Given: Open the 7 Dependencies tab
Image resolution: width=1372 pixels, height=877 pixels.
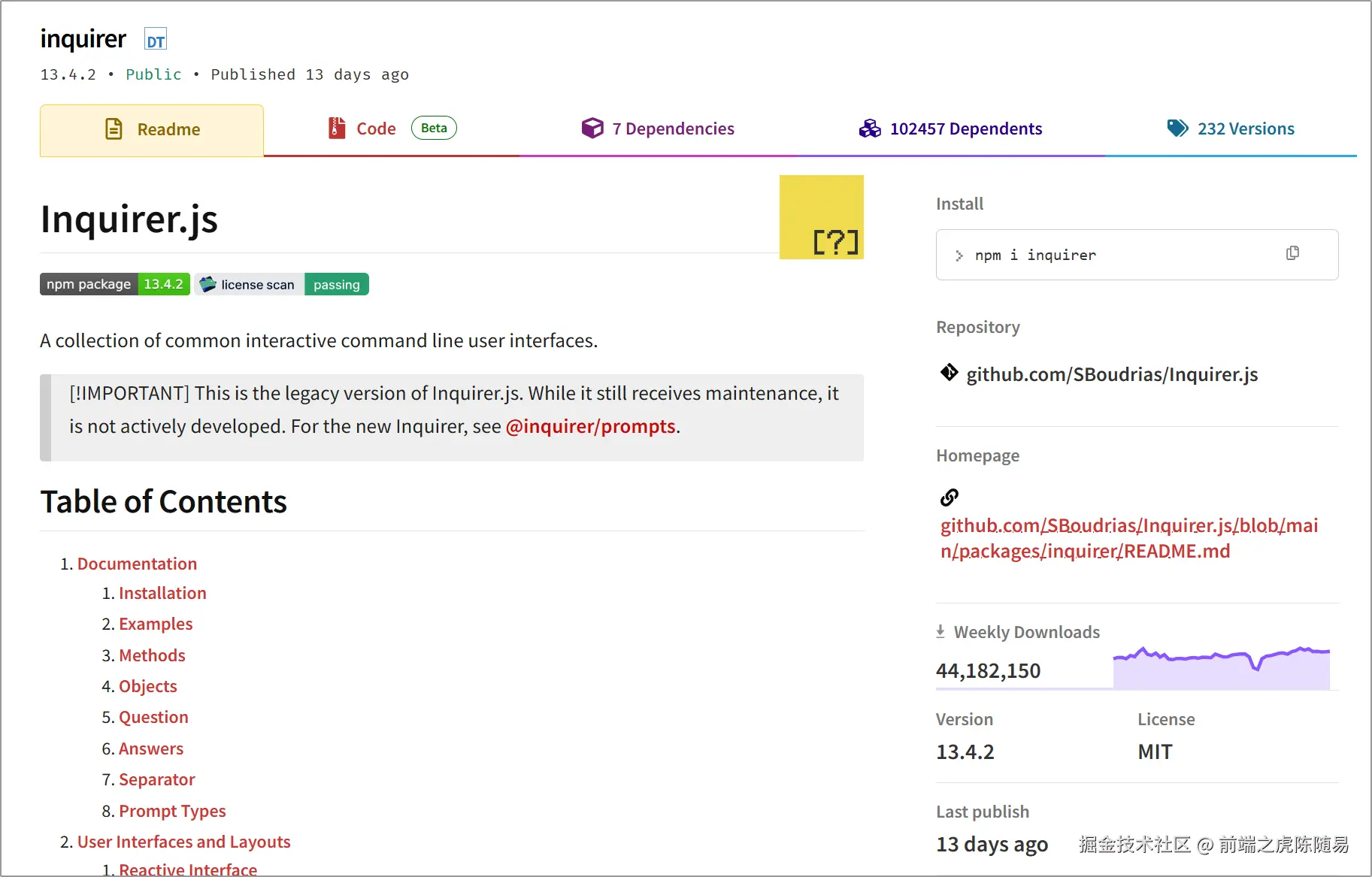Looking at the screenshot, I should click(x=658, y=129).
